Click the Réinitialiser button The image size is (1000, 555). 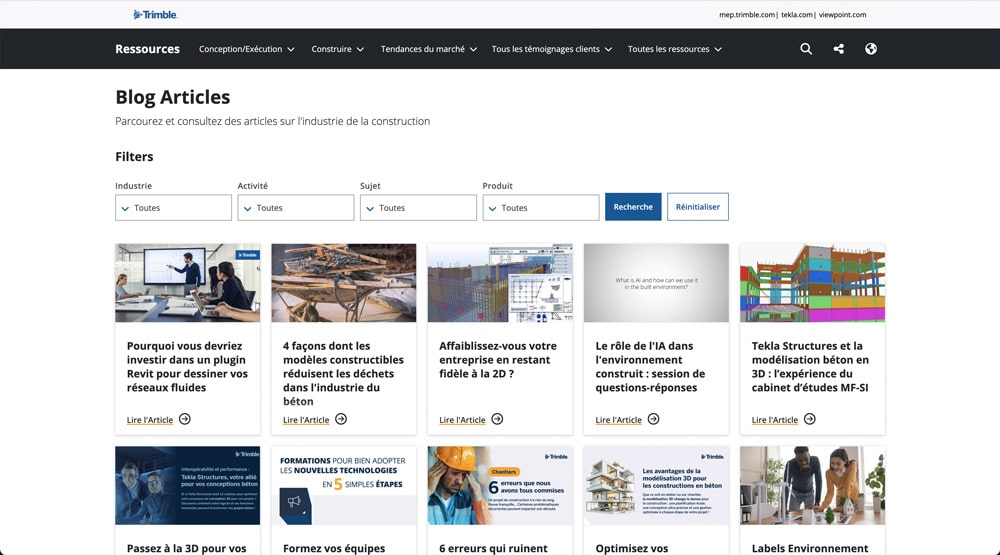click(x=698, y=207)
